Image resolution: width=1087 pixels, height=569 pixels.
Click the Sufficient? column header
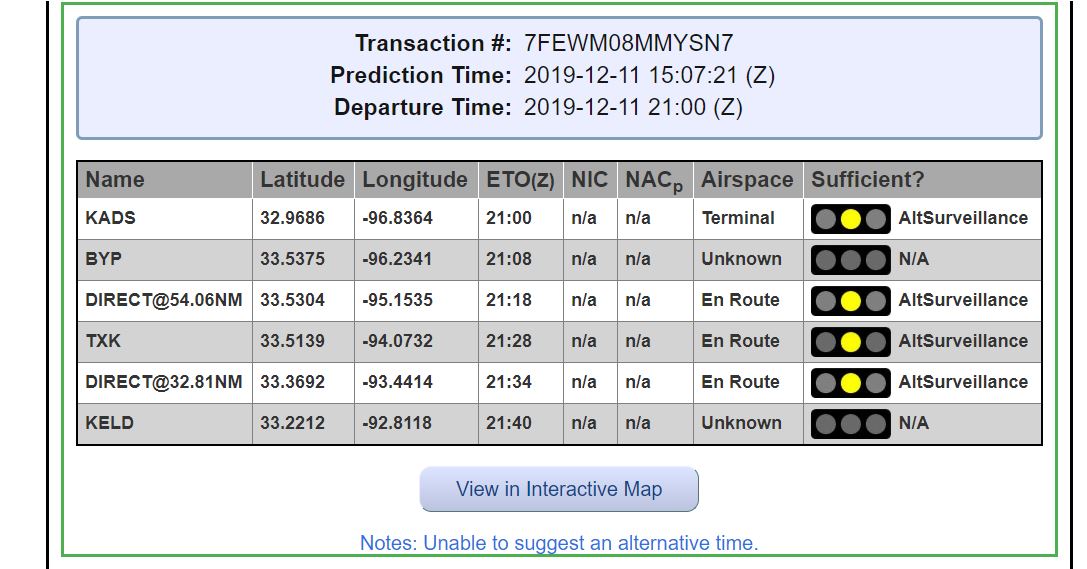(868, 180)
